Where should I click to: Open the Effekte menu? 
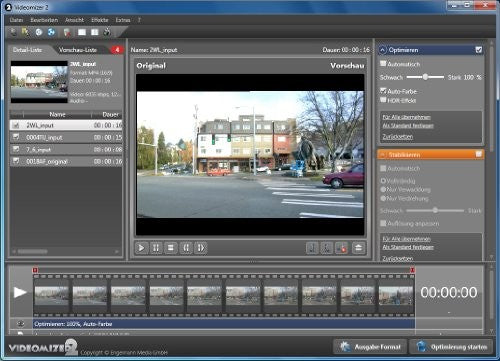[100, 20]
